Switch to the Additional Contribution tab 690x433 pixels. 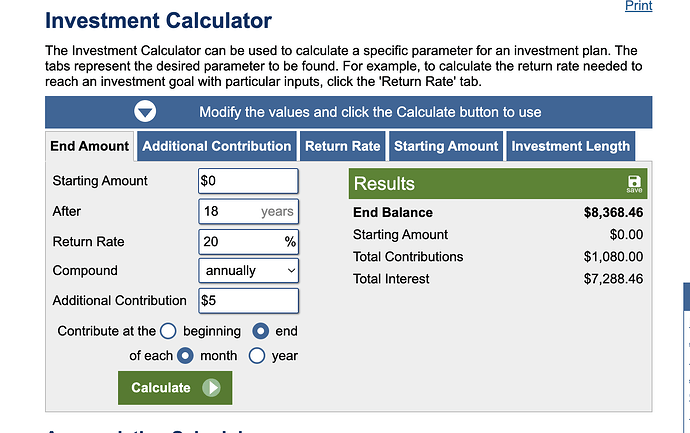[217, 146]
